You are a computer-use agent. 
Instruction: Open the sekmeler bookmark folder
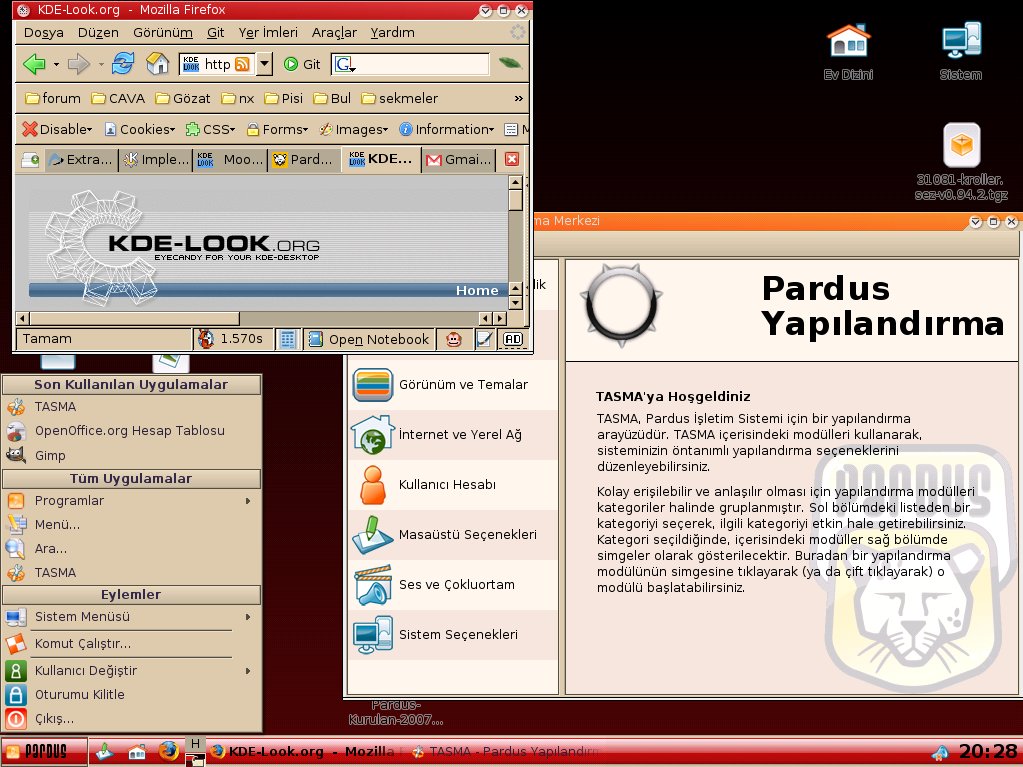(399, 98)
